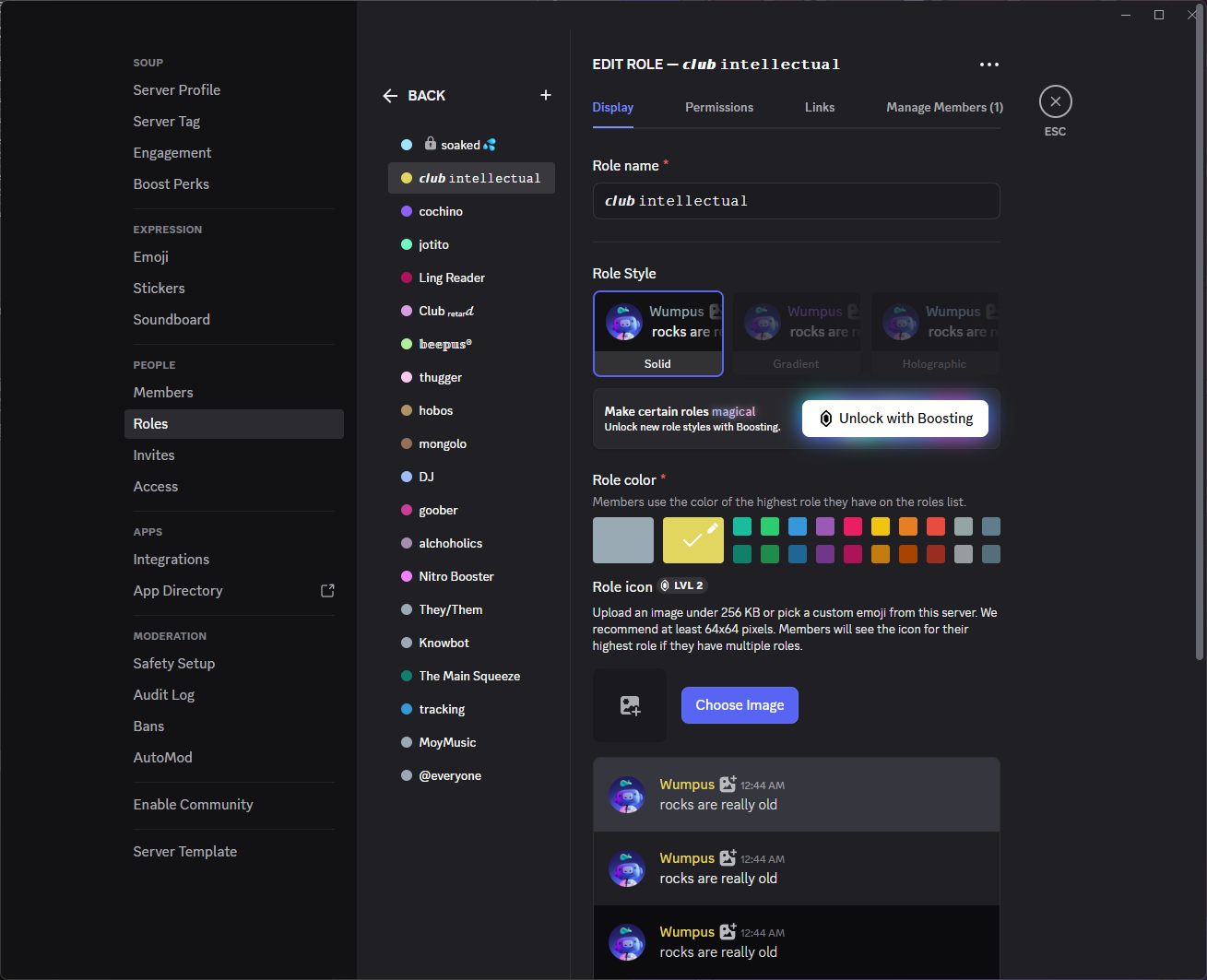Click the lock icon on soaked role
The height and width of the screenshot is (980, 1207).
pos(431,144)
